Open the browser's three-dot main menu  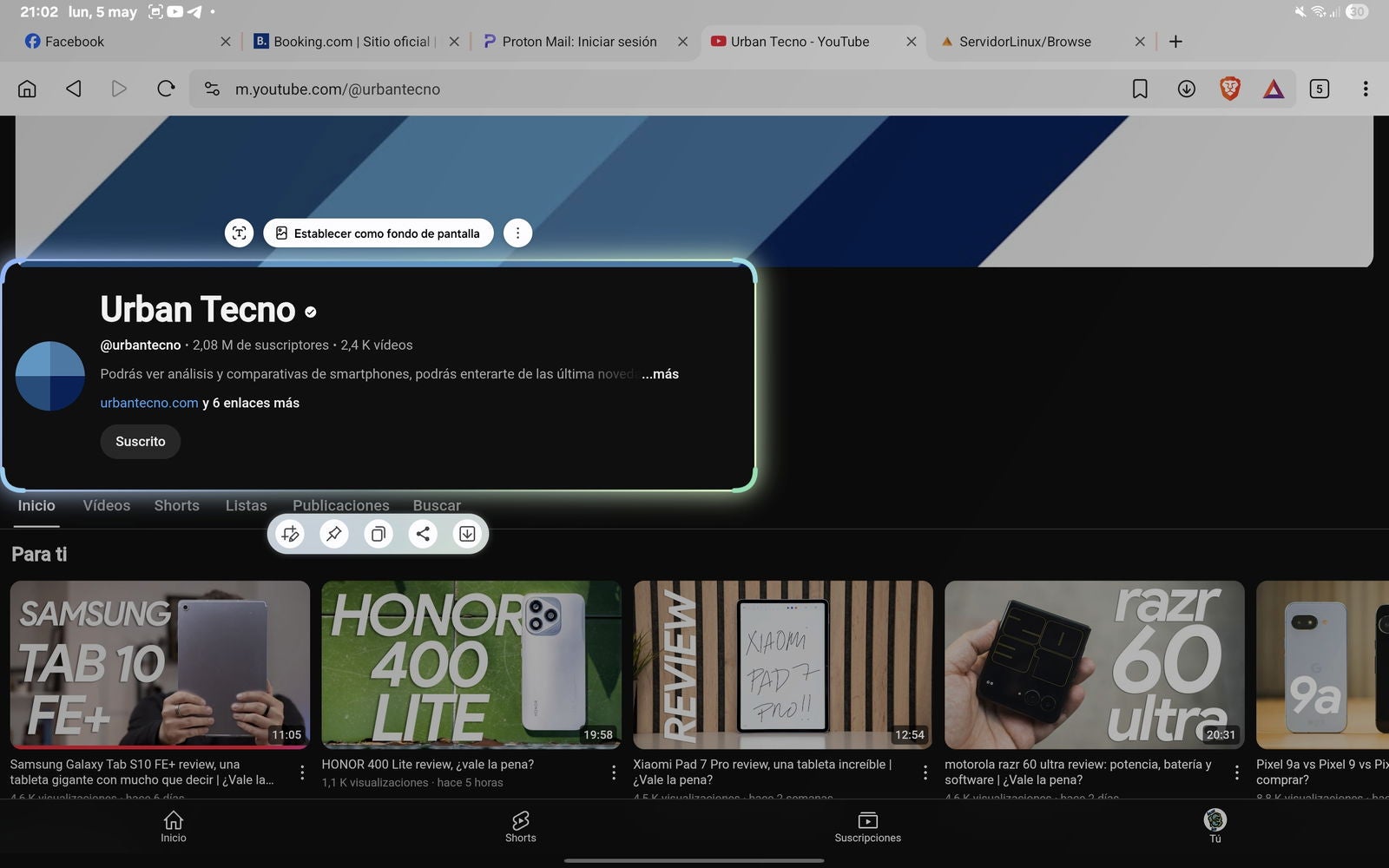1365,89
